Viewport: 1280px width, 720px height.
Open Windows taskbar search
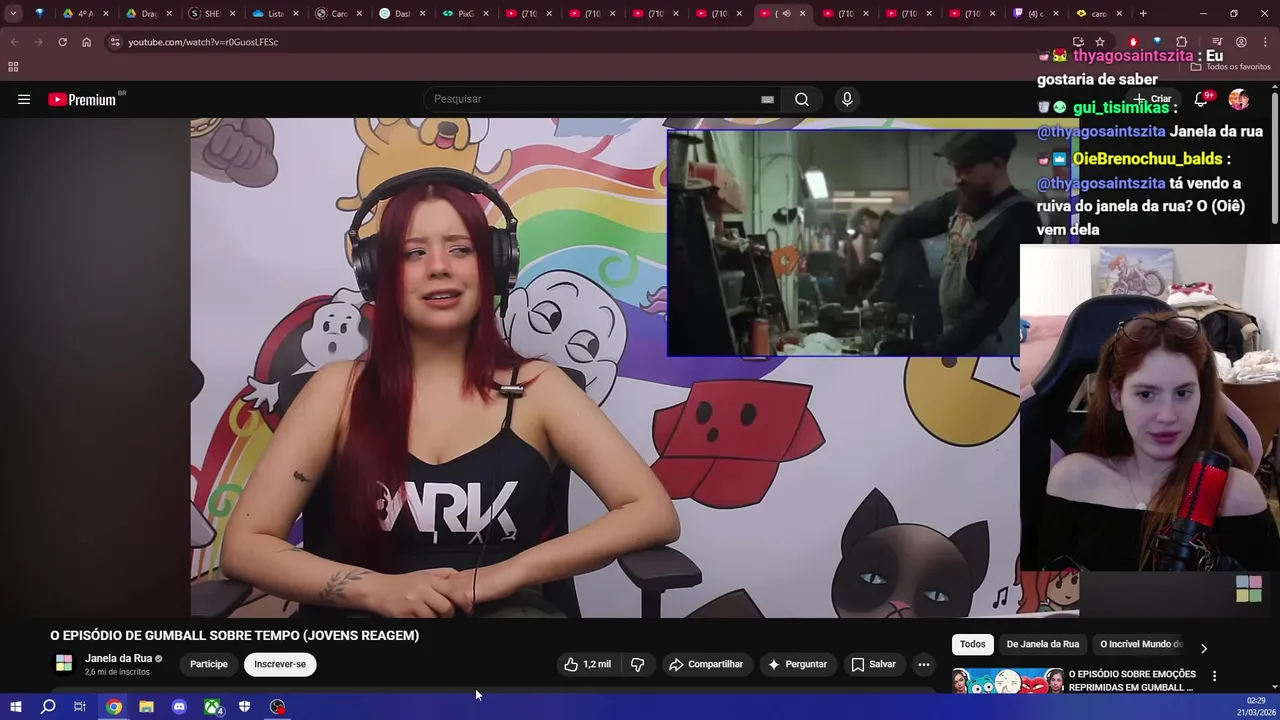pyautogui.click(x=48, y=707)
